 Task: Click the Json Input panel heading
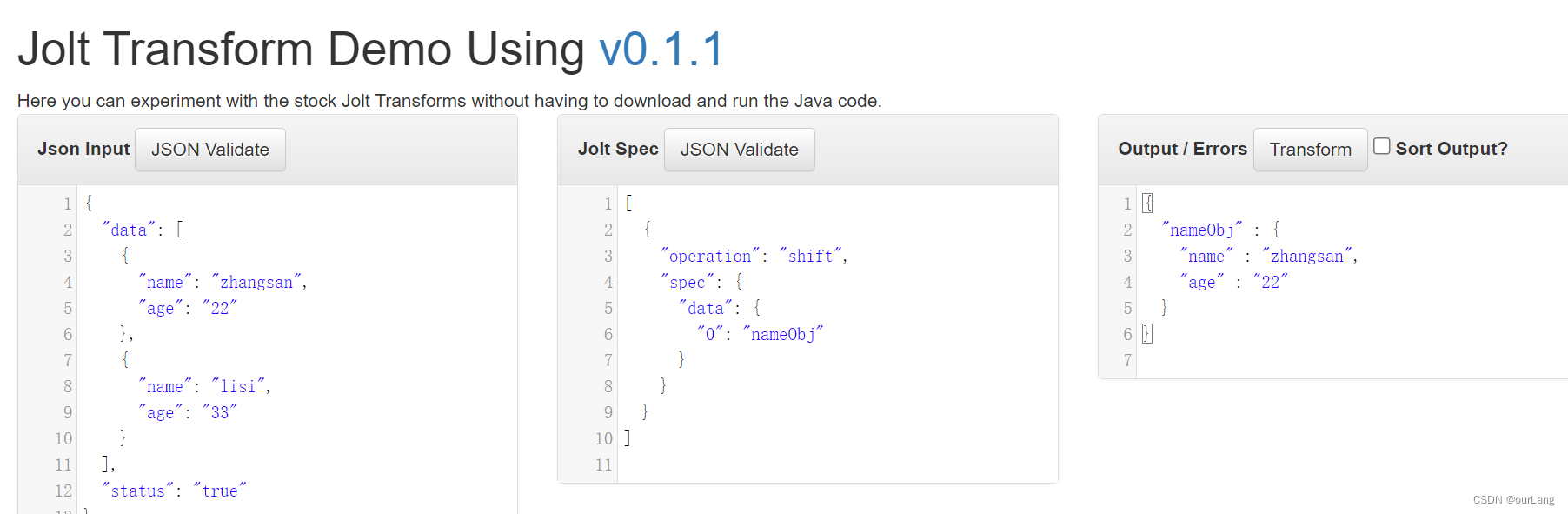tap(83, 149)
